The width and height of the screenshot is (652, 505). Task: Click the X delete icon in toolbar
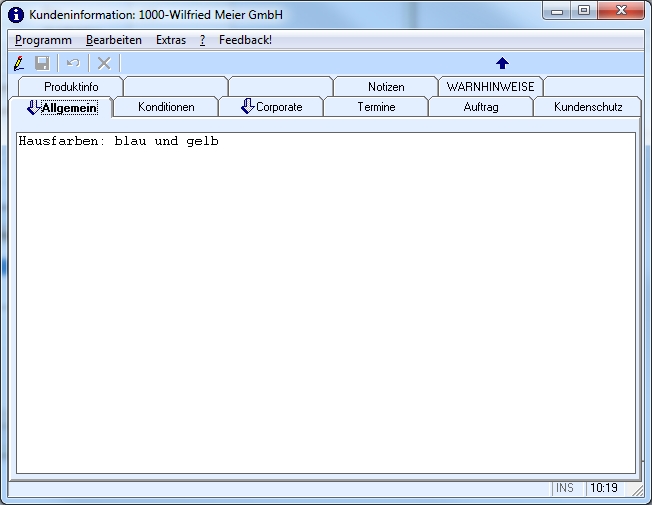click(103, 63)
